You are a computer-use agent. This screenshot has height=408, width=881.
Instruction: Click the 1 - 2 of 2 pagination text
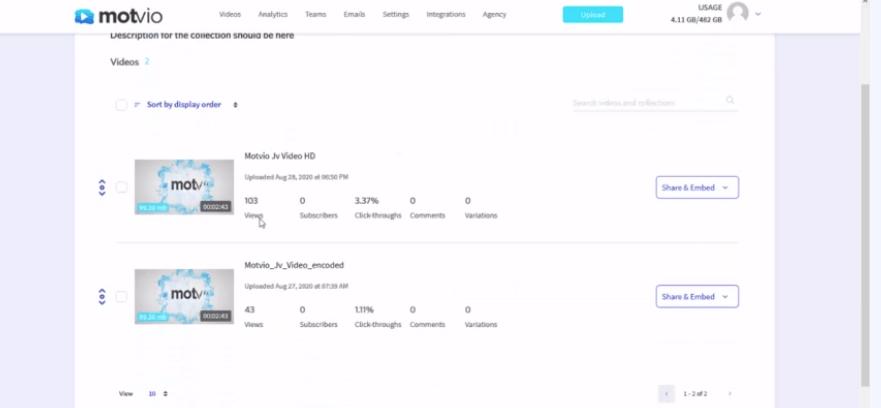[695, 394]
